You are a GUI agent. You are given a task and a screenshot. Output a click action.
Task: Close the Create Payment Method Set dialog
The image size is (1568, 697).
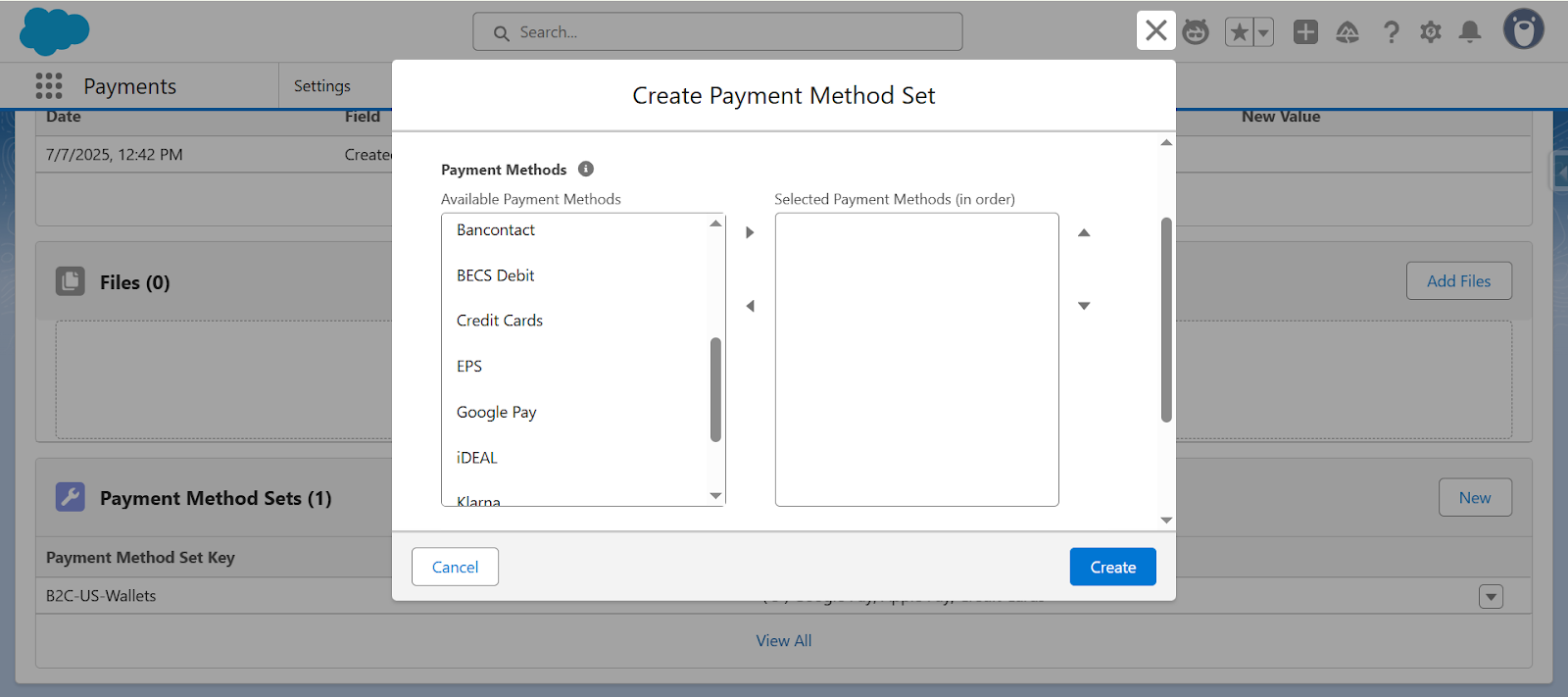(x=1155, y=30)
